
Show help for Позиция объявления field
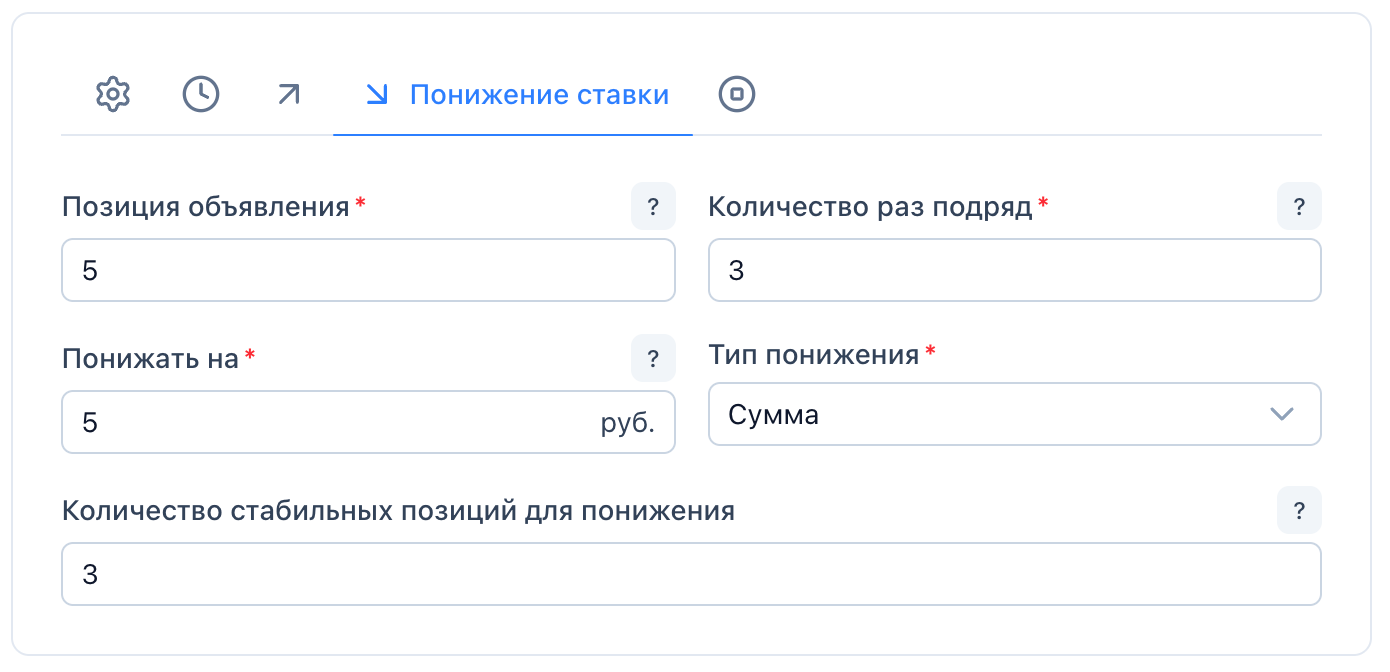653,207
